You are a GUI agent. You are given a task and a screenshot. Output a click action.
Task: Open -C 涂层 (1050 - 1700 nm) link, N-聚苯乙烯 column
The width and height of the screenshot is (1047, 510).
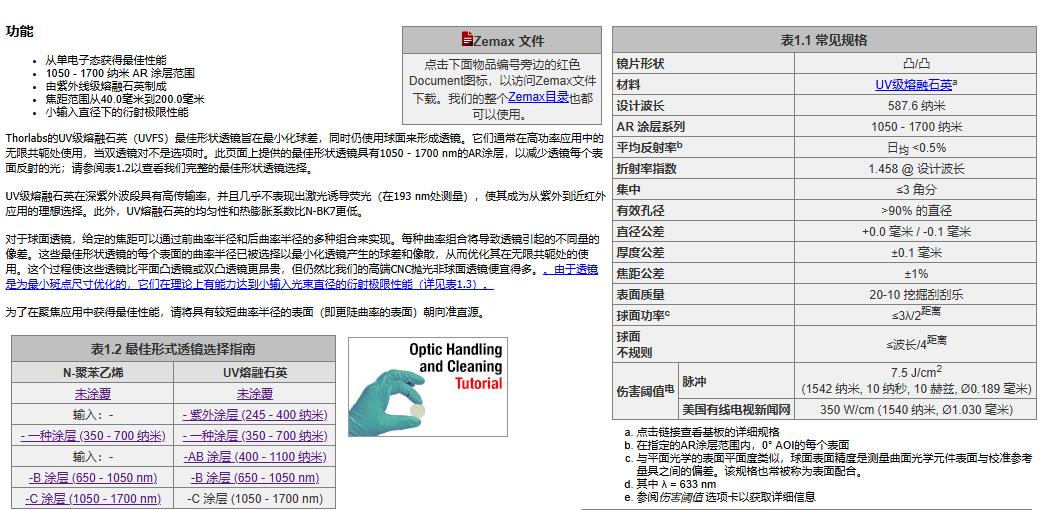[92, 499]
